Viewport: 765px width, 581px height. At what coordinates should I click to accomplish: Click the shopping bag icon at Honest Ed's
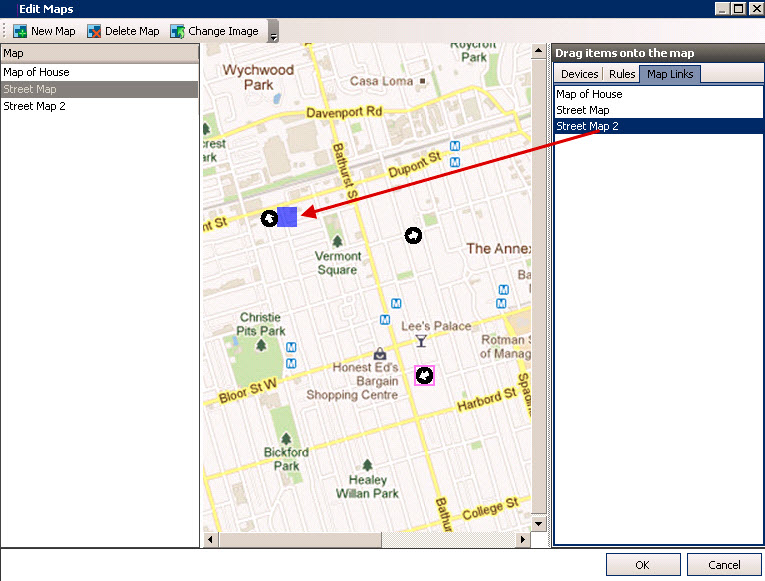(x=380, y=353)
